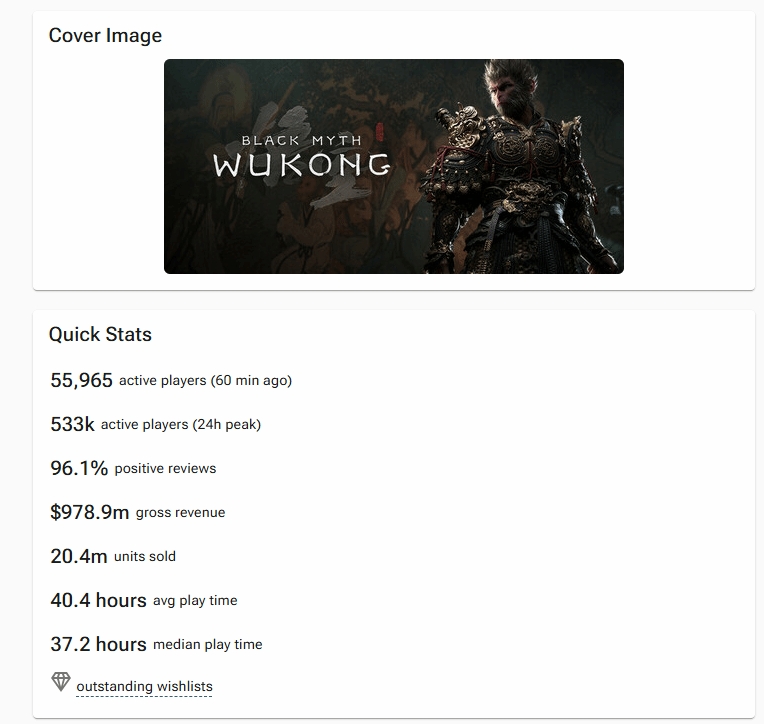Select the 37.2 hours value
The height and width of the screenshot is (724, 764).
98,644
